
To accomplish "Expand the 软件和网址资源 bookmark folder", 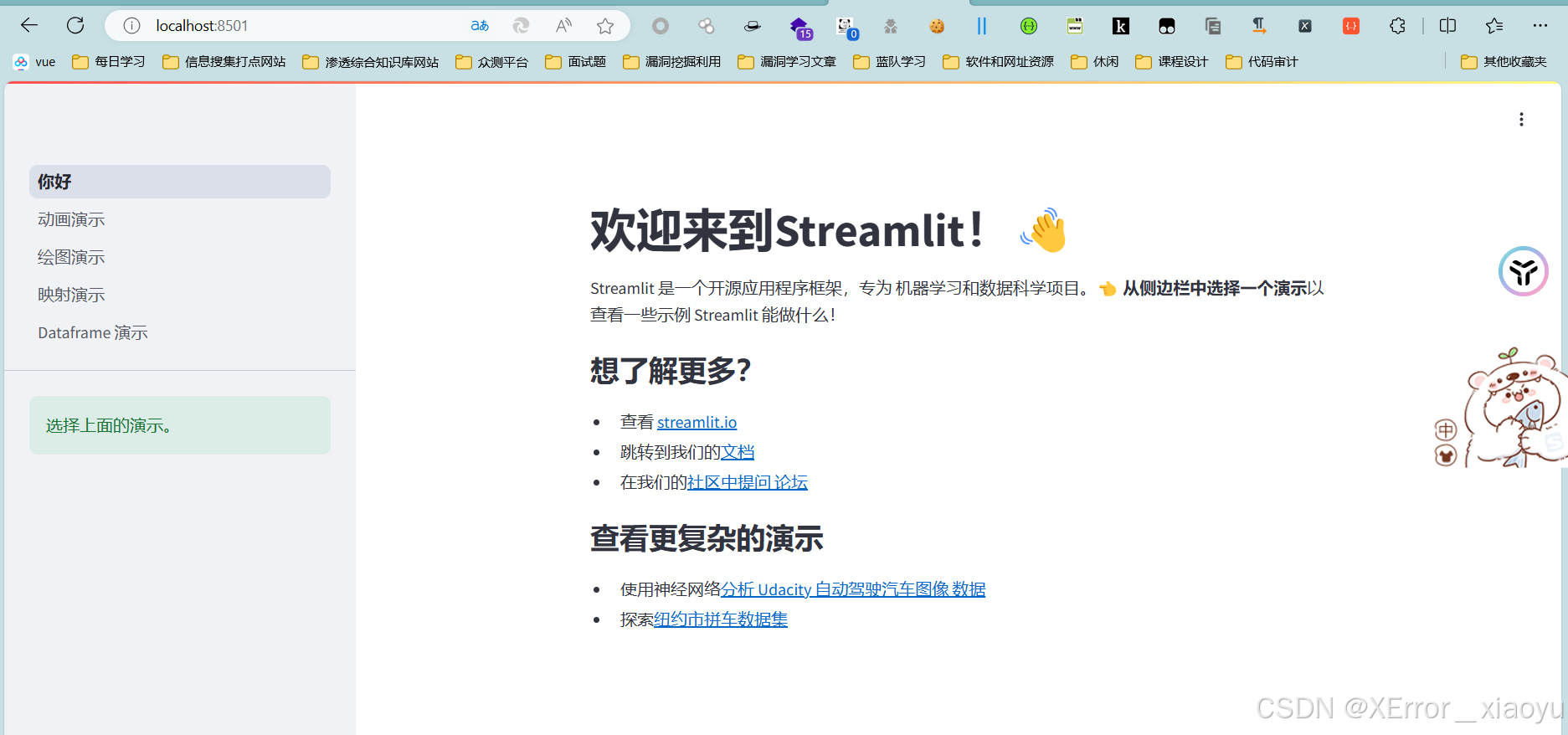I will point(998,62).
